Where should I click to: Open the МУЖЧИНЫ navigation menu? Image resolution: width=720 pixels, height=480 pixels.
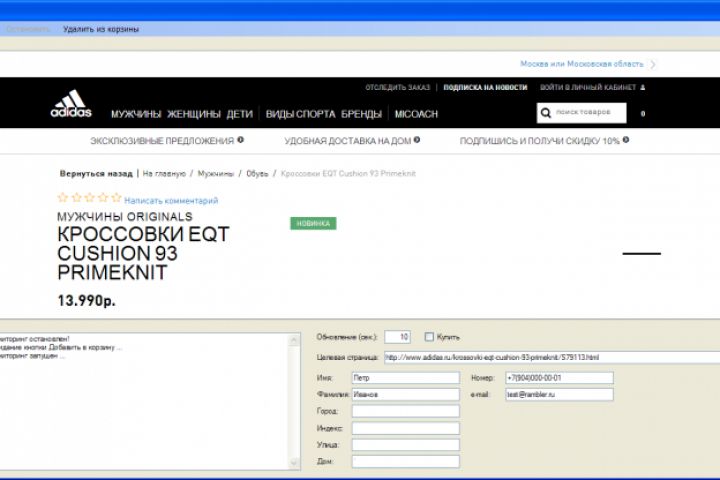pos(136,114)
